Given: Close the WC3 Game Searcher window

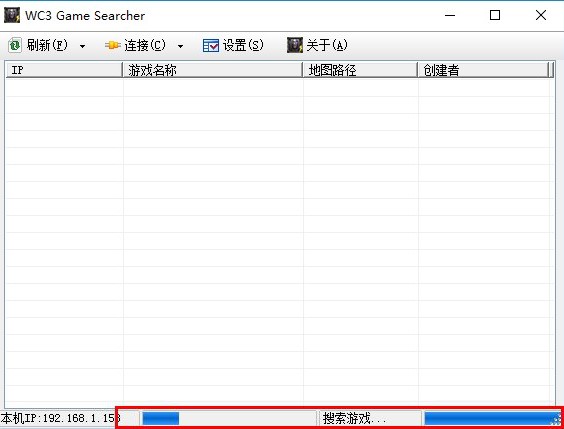Looking at the screenshot, I should coord(541,15).
